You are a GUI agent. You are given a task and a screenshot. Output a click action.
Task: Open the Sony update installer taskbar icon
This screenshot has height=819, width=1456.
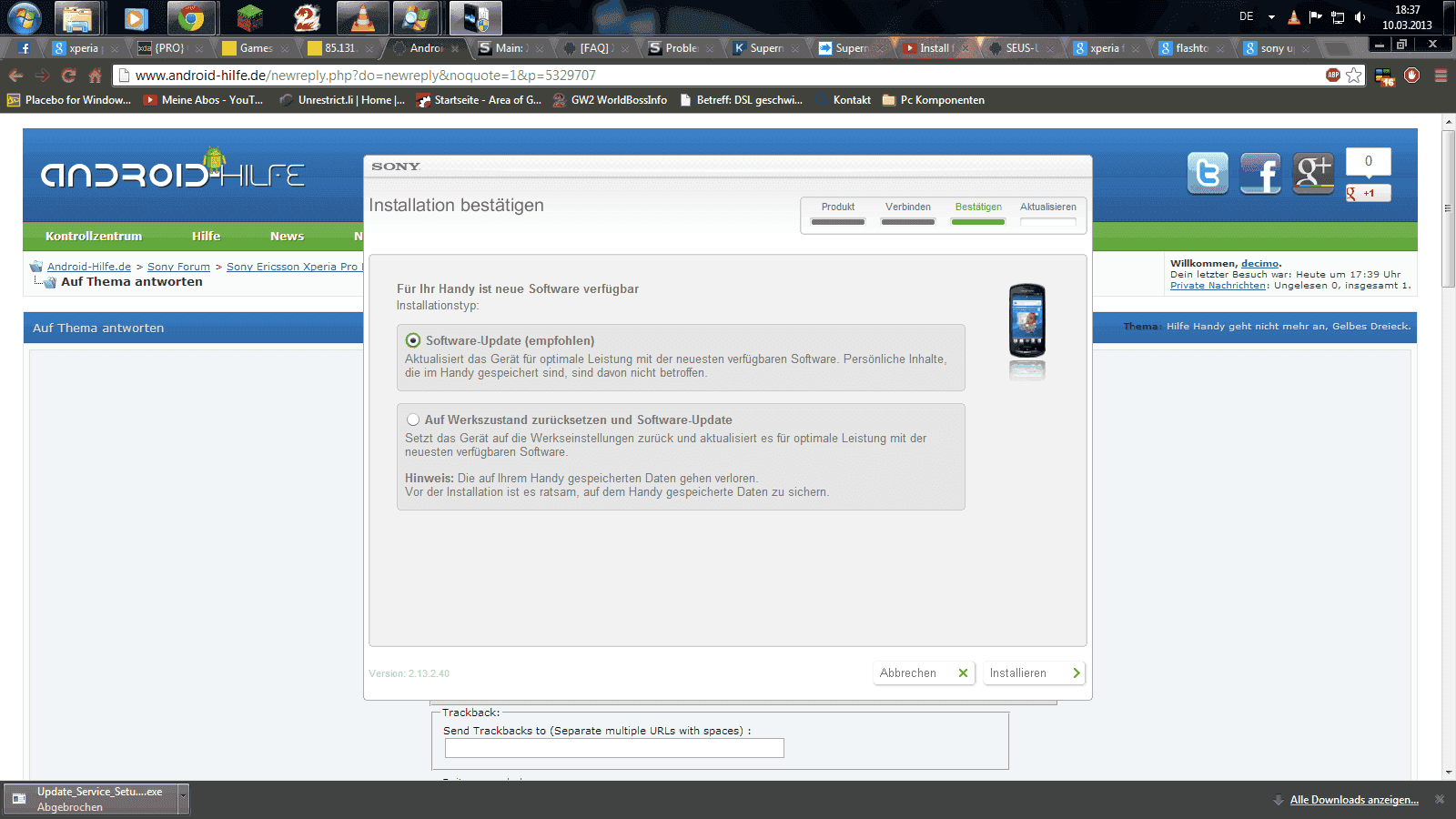pyautogui.click(x=476, y=17)
